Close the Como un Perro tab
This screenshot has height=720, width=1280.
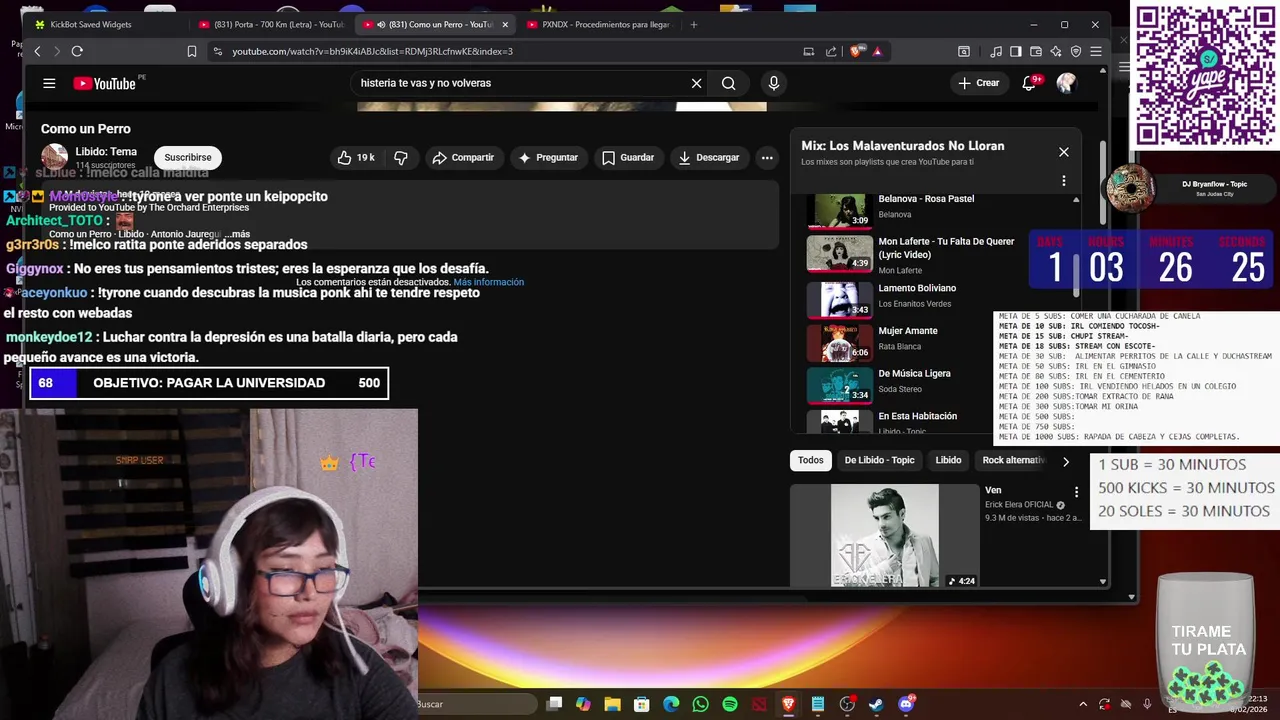click(x=505, y=24)
